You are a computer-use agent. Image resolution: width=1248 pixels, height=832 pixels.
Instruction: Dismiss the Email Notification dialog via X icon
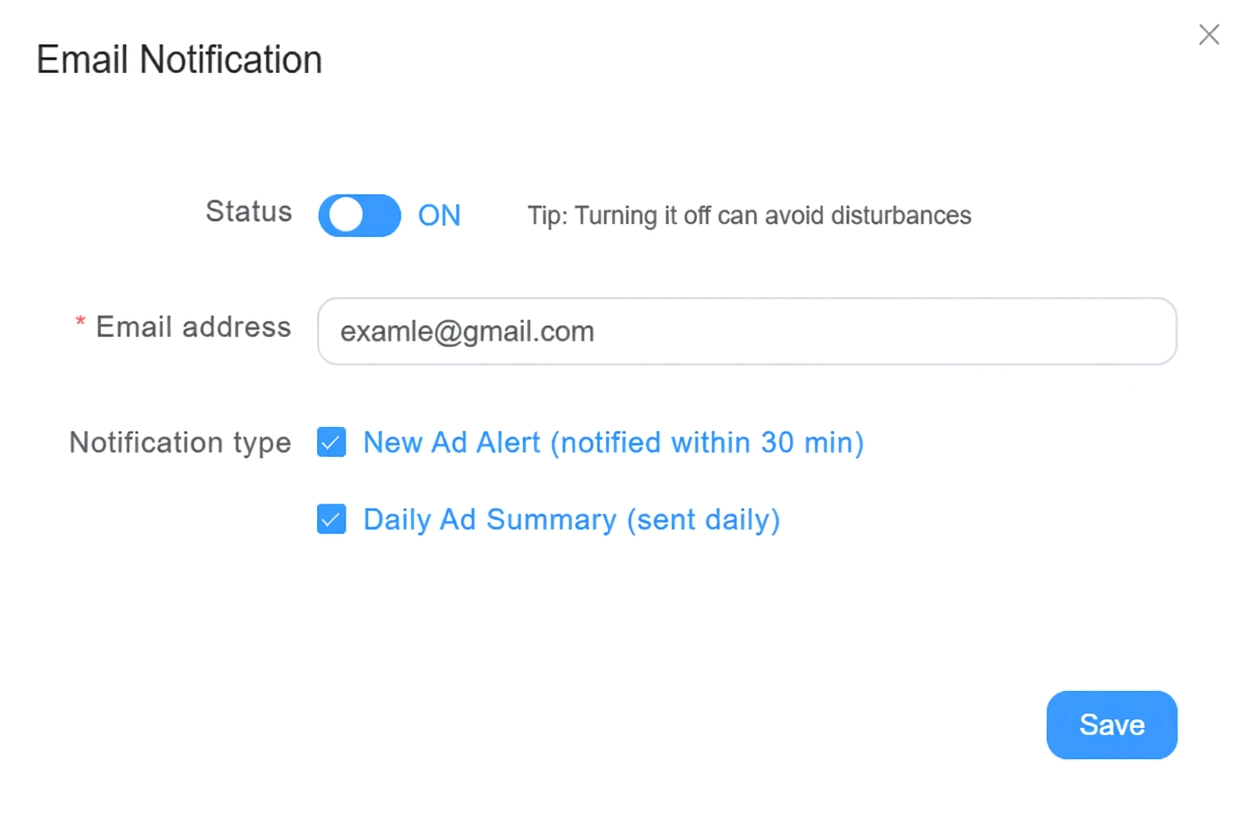point(1209,34)
